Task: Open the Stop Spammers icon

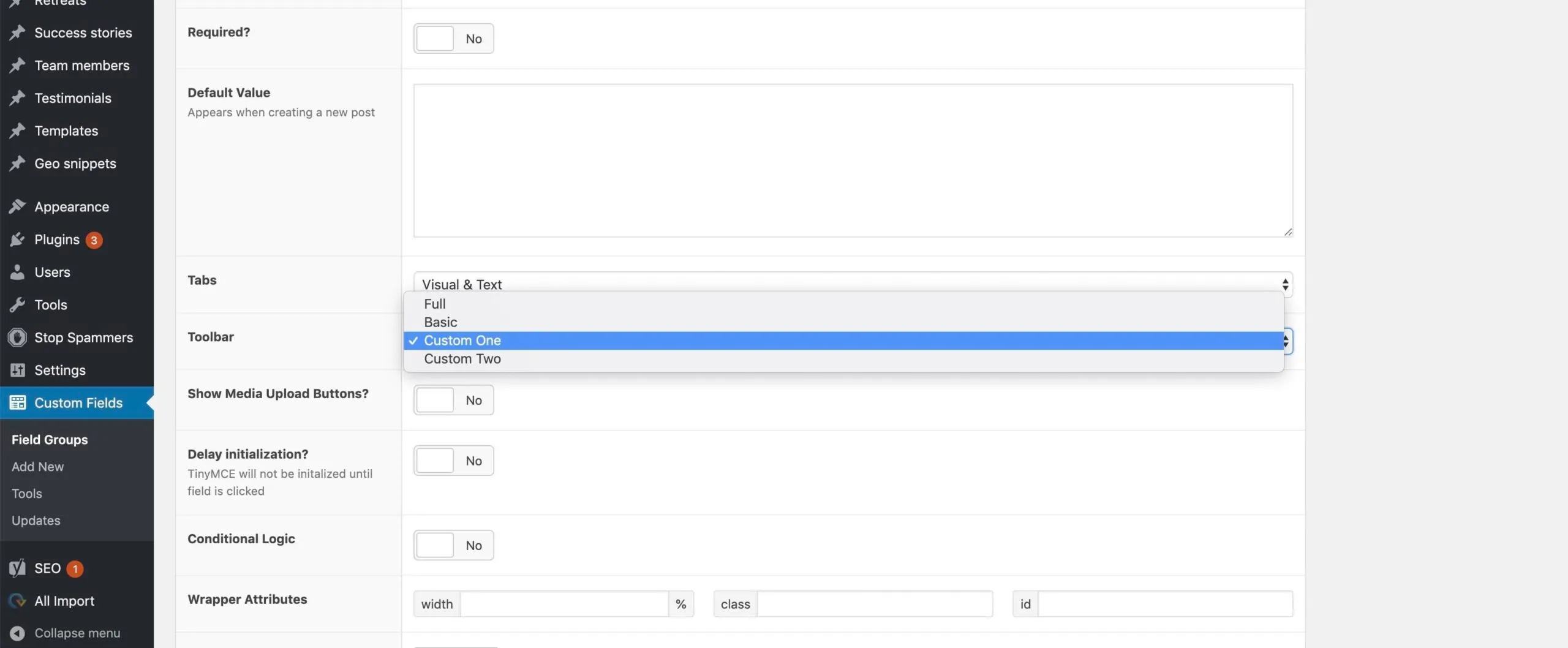Action: click(x=17, y=337)
